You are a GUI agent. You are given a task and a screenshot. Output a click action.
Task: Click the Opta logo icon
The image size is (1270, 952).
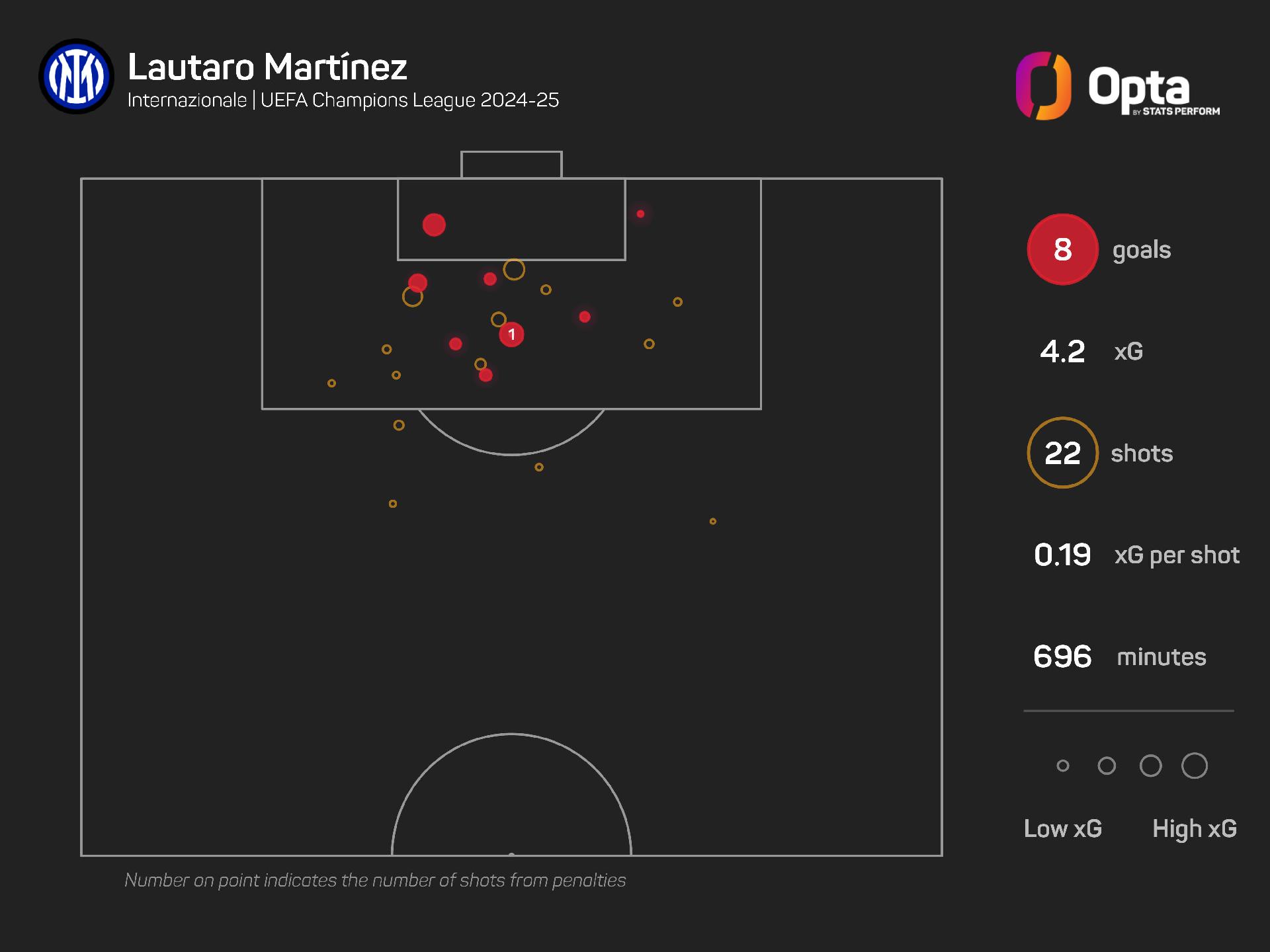click(x=1043, y=86)
